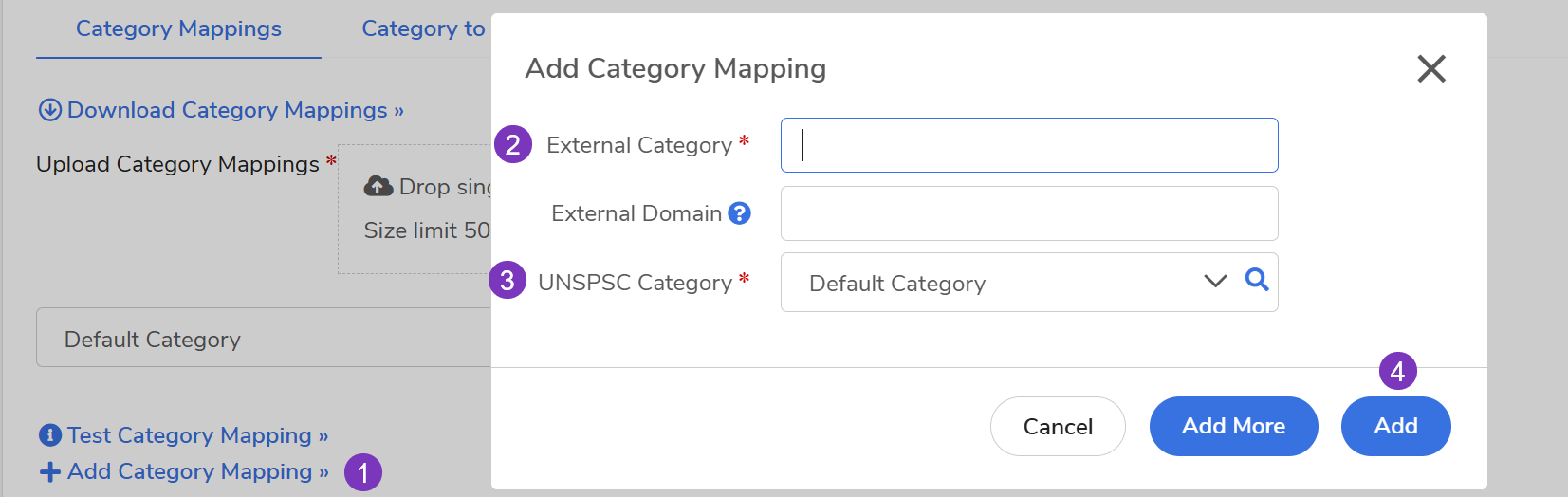Click into the External Domain input field
The image size is (1568, 497).
coord(1029,213)
